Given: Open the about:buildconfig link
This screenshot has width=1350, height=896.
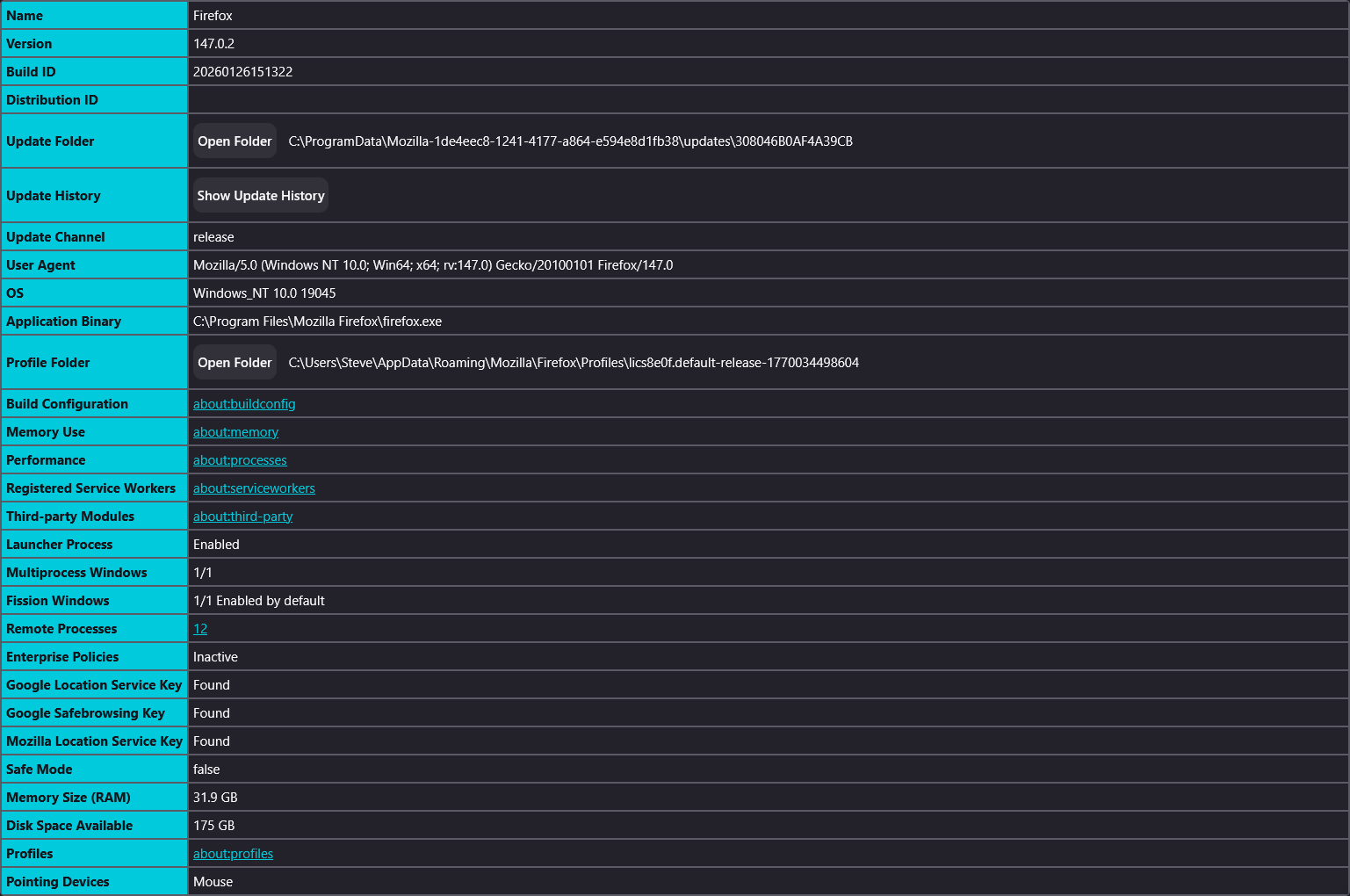Looking at the screenshot, I should tap(244, 404).
